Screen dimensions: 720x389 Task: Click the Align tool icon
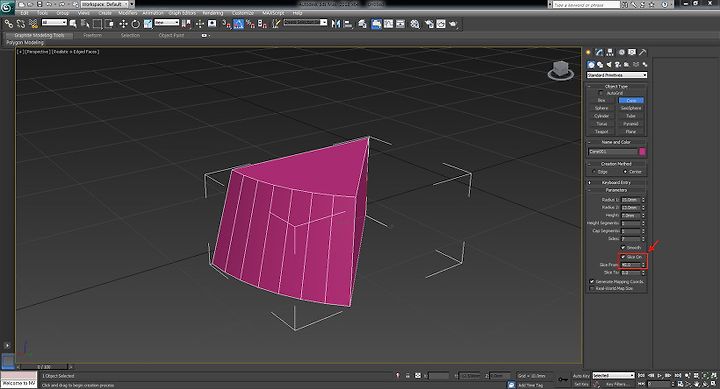coord(348,24)
